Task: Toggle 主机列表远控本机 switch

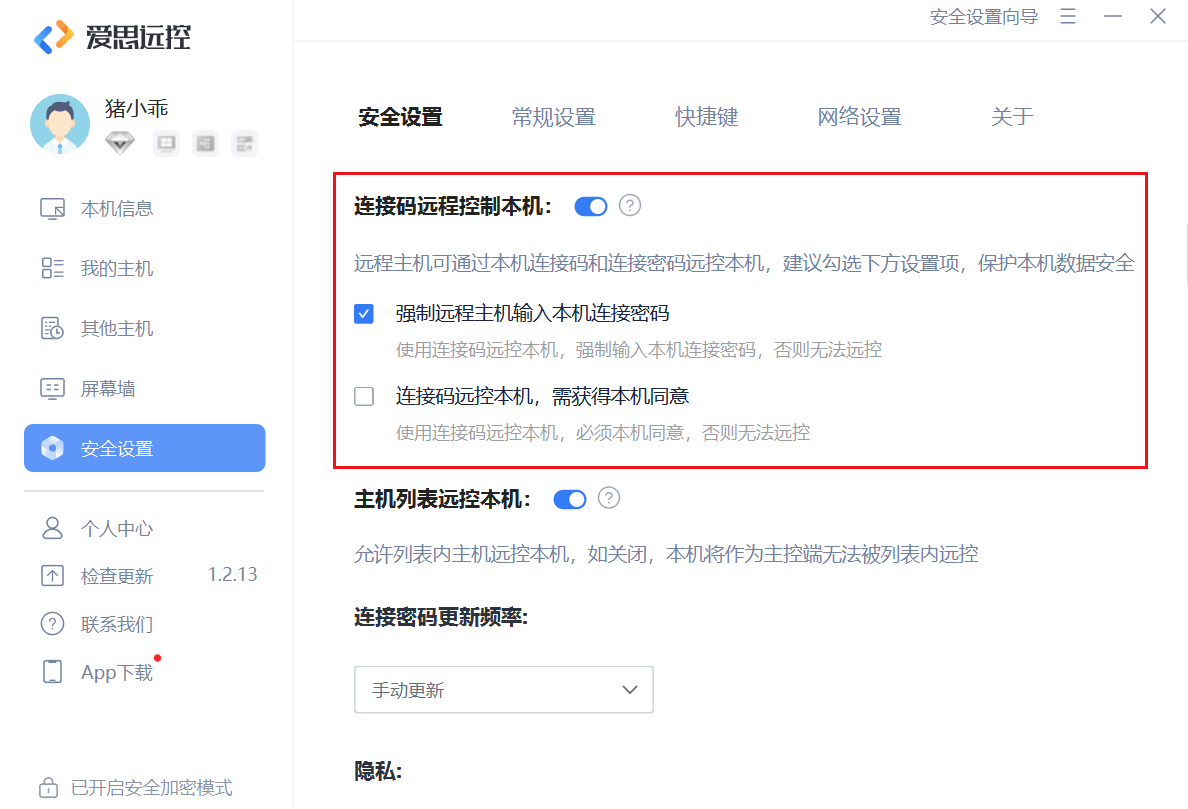Action: 570,499
